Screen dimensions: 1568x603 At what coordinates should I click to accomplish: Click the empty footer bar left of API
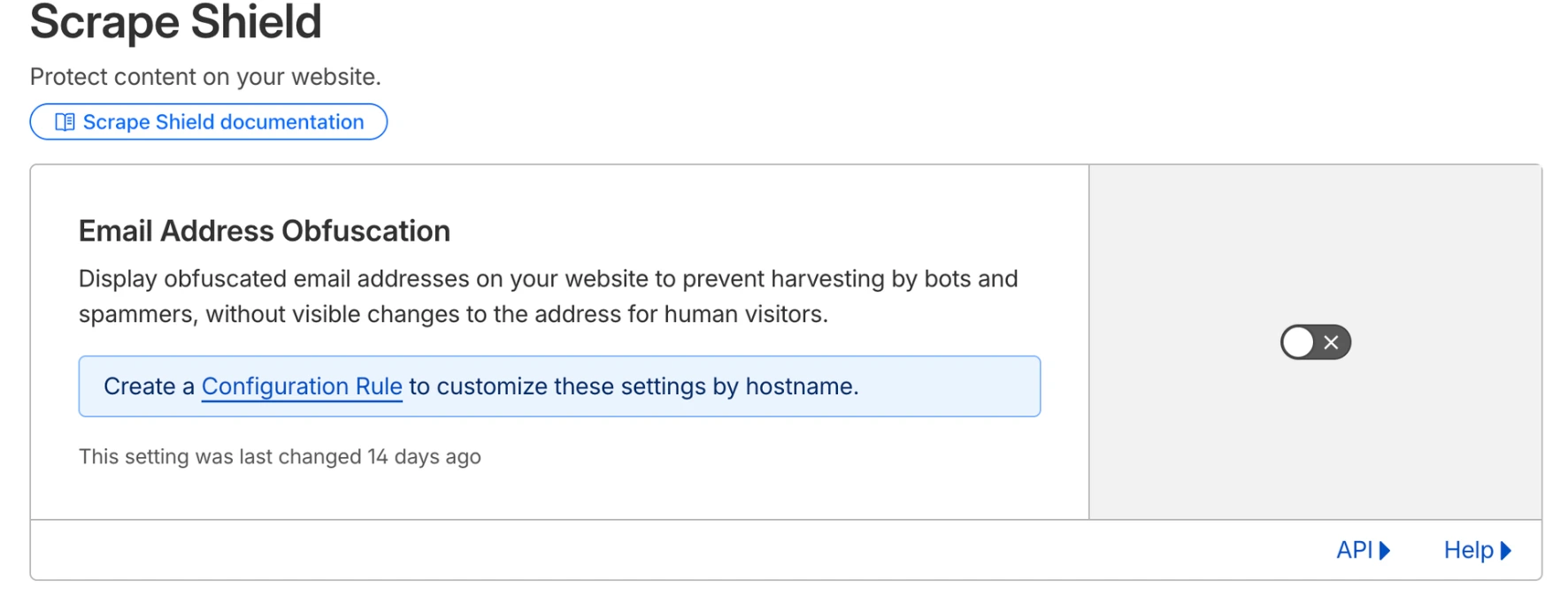point(619,550)
